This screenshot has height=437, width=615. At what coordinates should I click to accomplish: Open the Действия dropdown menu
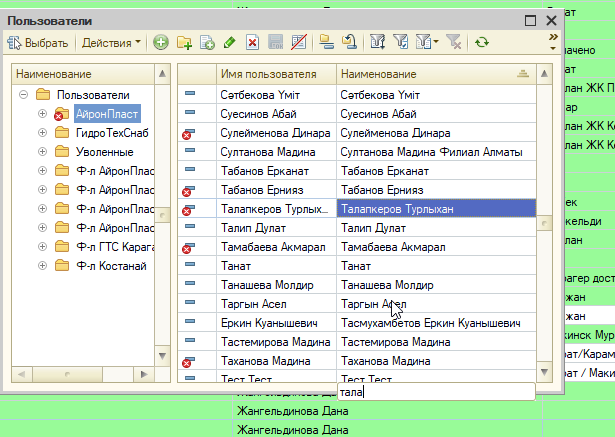(x=111, y=42)
